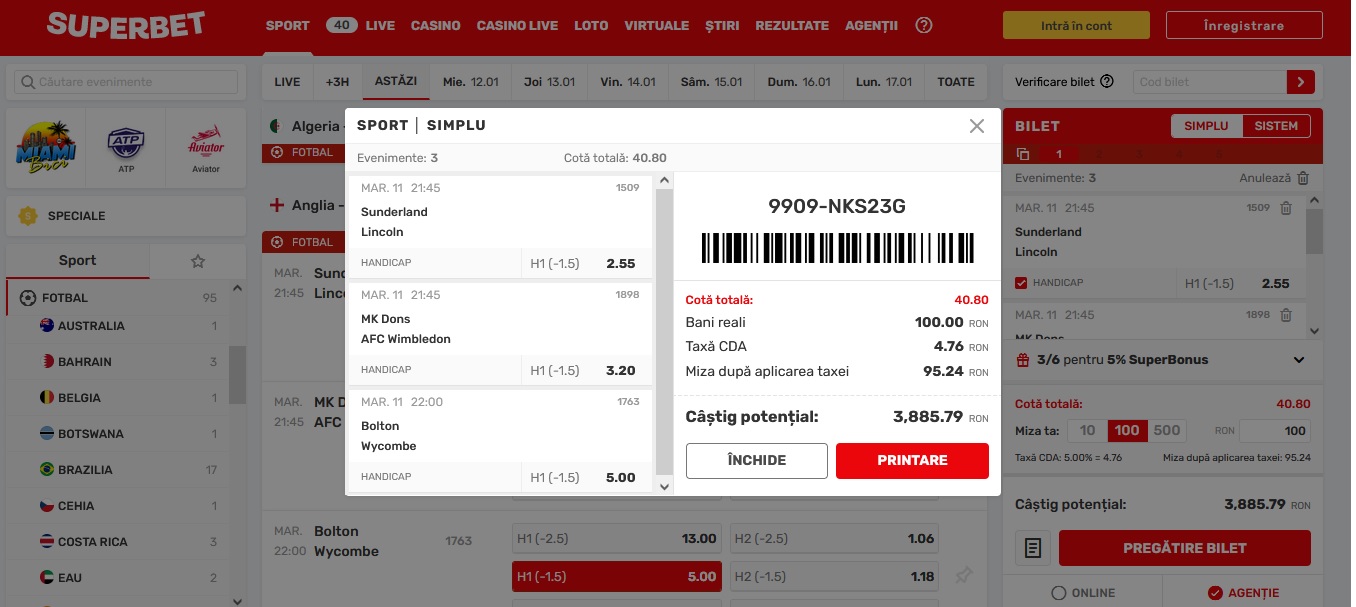The width and height of the screenshot is (1356, 607).
Task: Click the Speciale gold badge icon
Action: click(x=28, y=215)
